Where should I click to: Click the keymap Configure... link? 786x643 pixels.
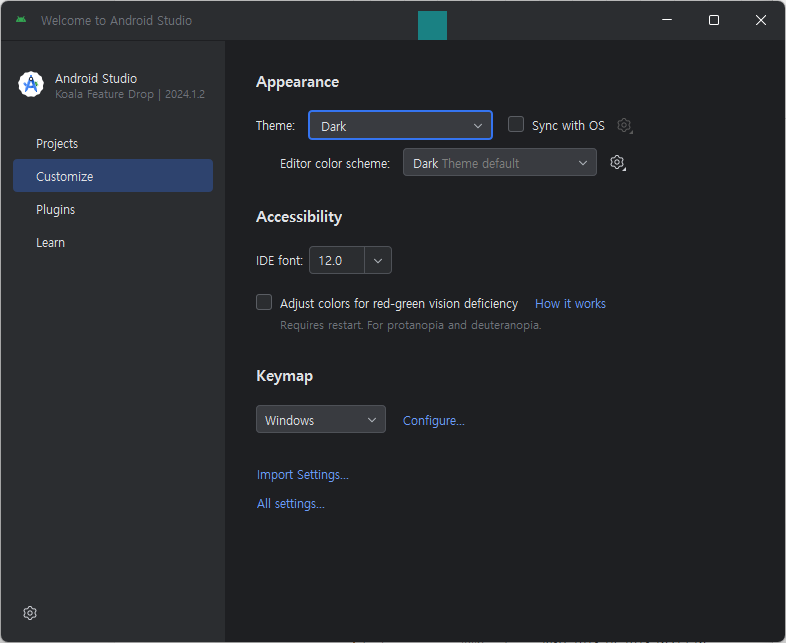click(x=434, y=420)
